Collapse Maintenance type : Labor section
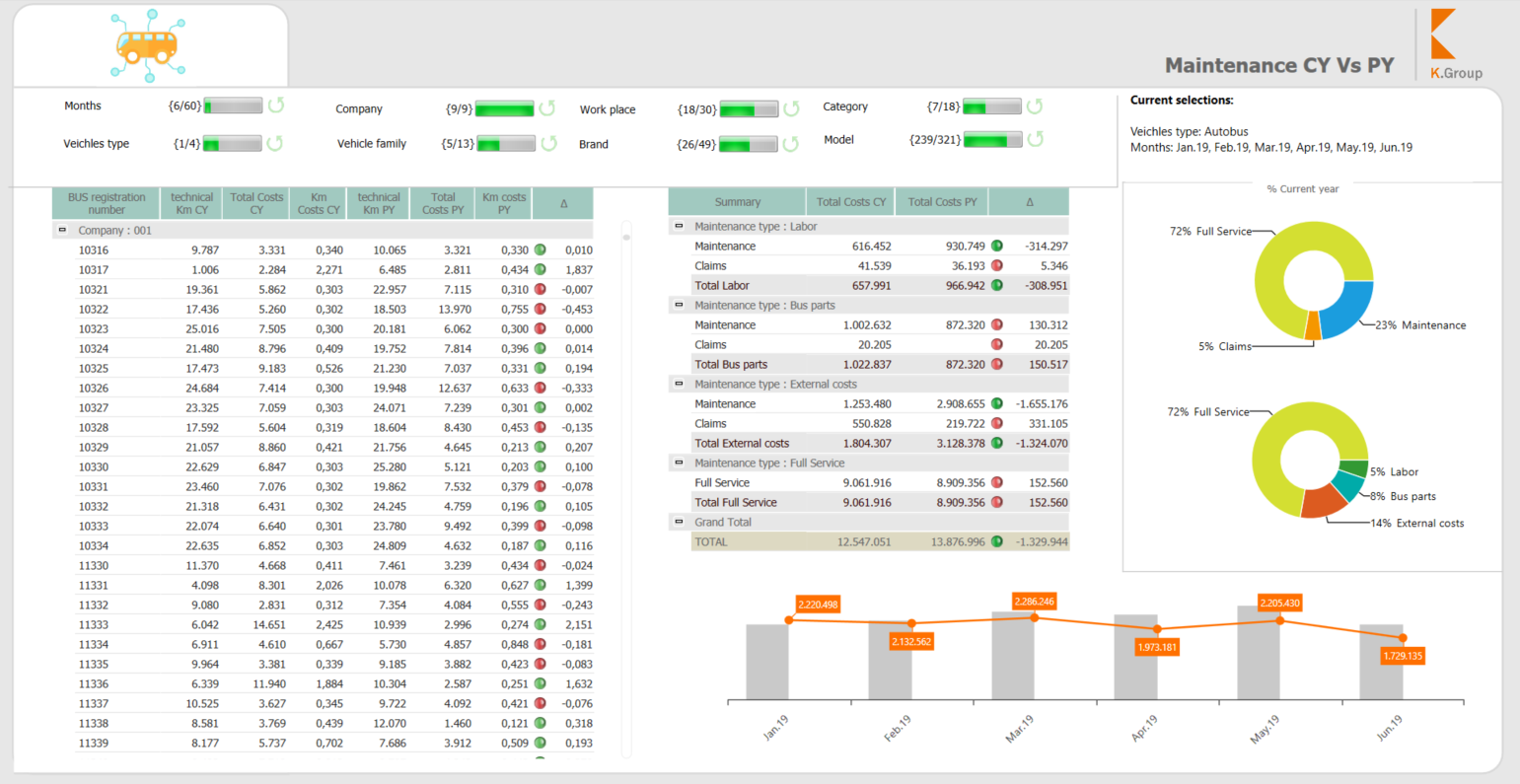1520x784 pixels. pos(679,226)
